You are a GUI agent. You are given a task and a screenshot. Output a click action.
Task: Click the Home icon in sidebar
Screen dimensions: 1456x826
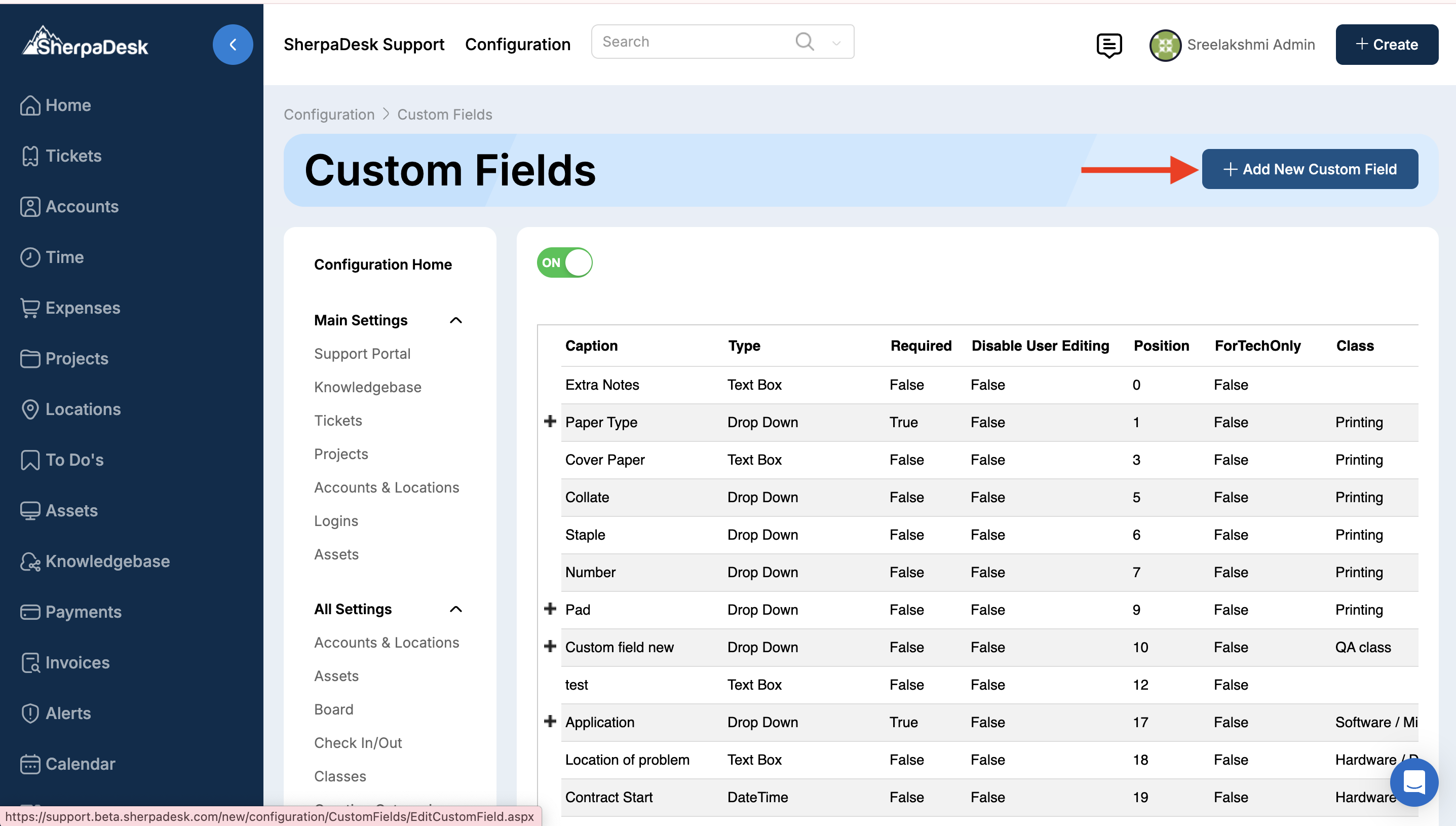30,105
